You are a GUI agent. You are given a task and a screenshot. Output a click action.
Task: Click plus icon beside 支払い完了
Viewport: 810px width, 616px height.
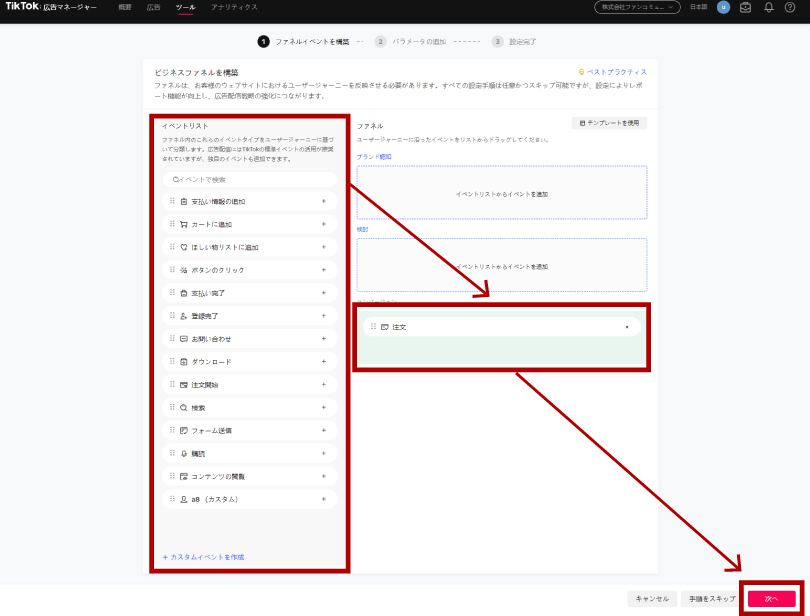pos(324,293)
